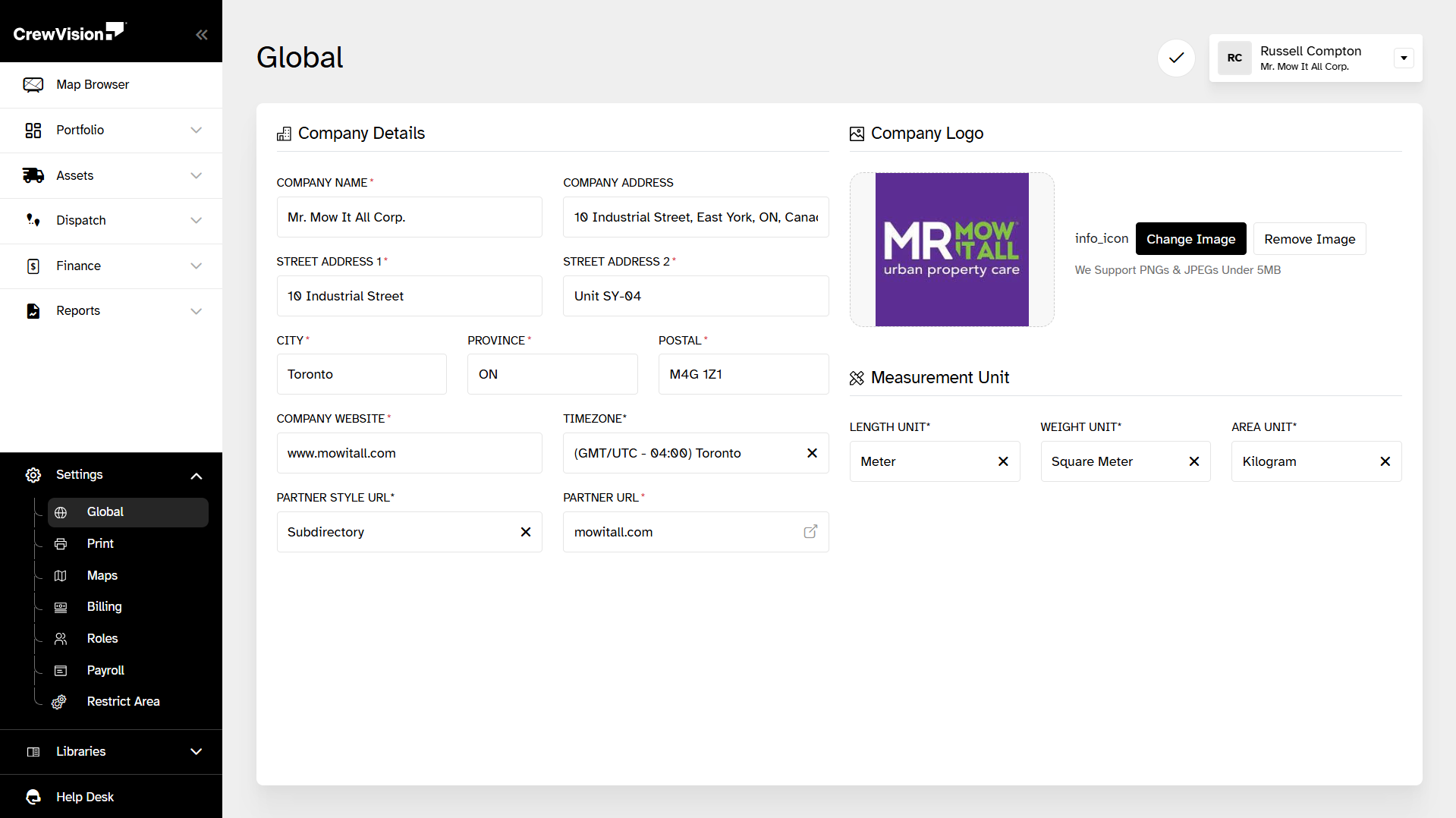The width and height of the screenshot is (1456, 818).
Task: Open the Partner Style URL dropdown
Action: pos(409,532)
